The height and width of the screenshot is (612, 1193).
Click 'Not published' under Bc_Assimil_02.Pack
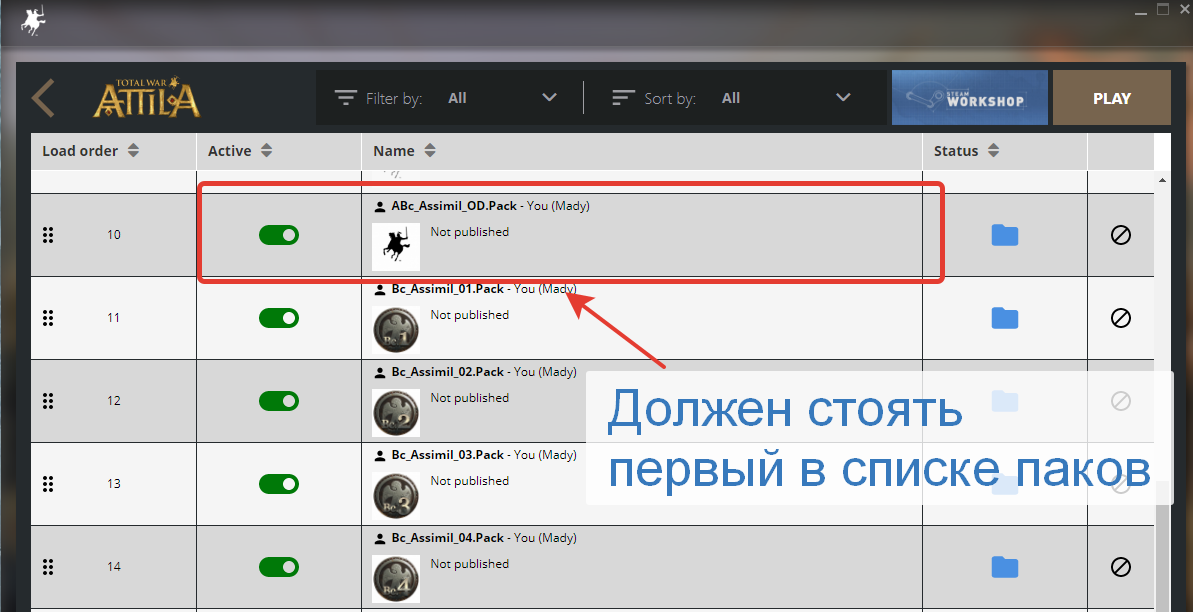[x=469, y=397]
